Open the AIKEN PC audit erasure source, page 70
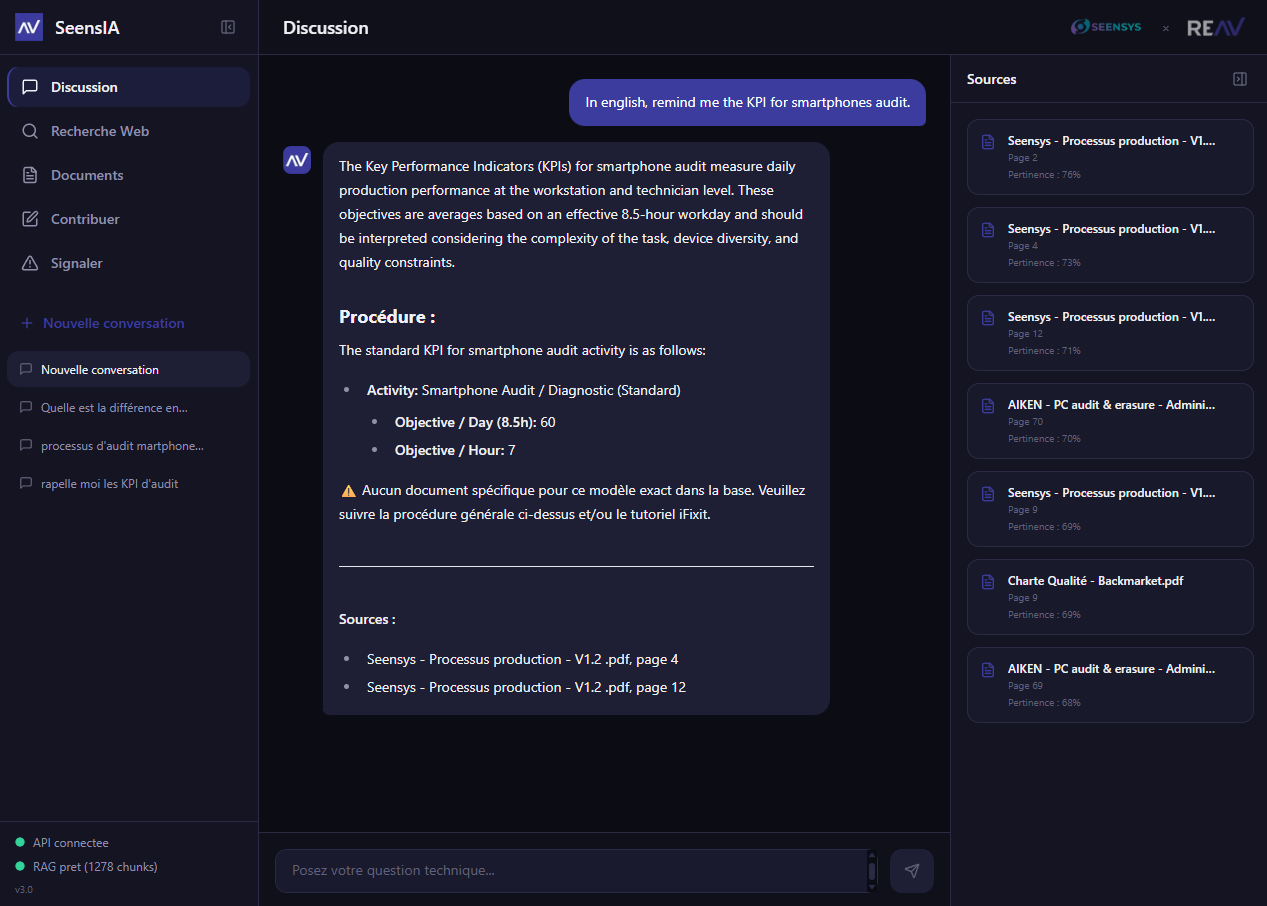 click(1110, 420)
